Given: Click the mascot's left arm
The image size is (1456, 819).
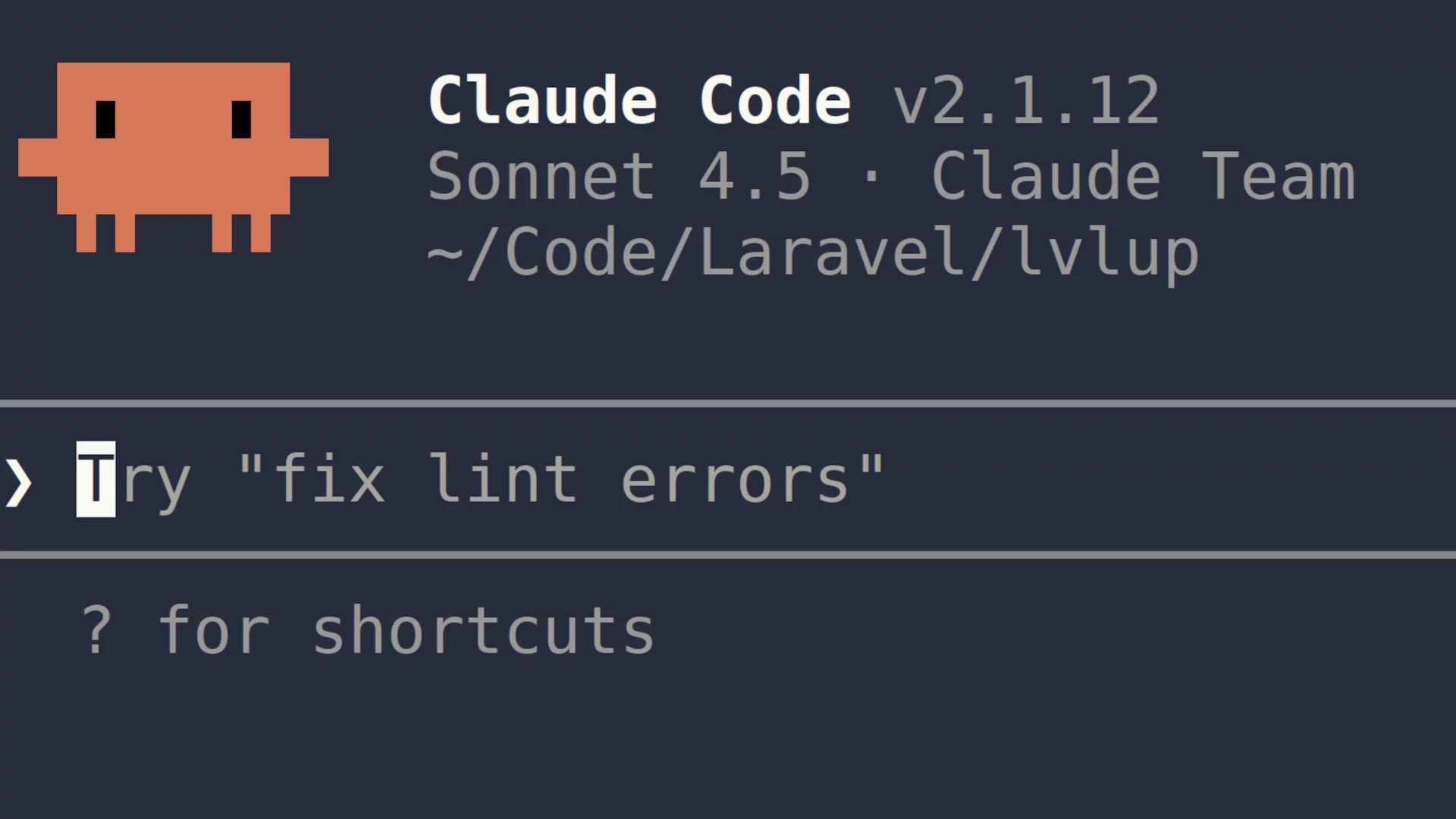Looking at the screenshot, I should 38,157.
